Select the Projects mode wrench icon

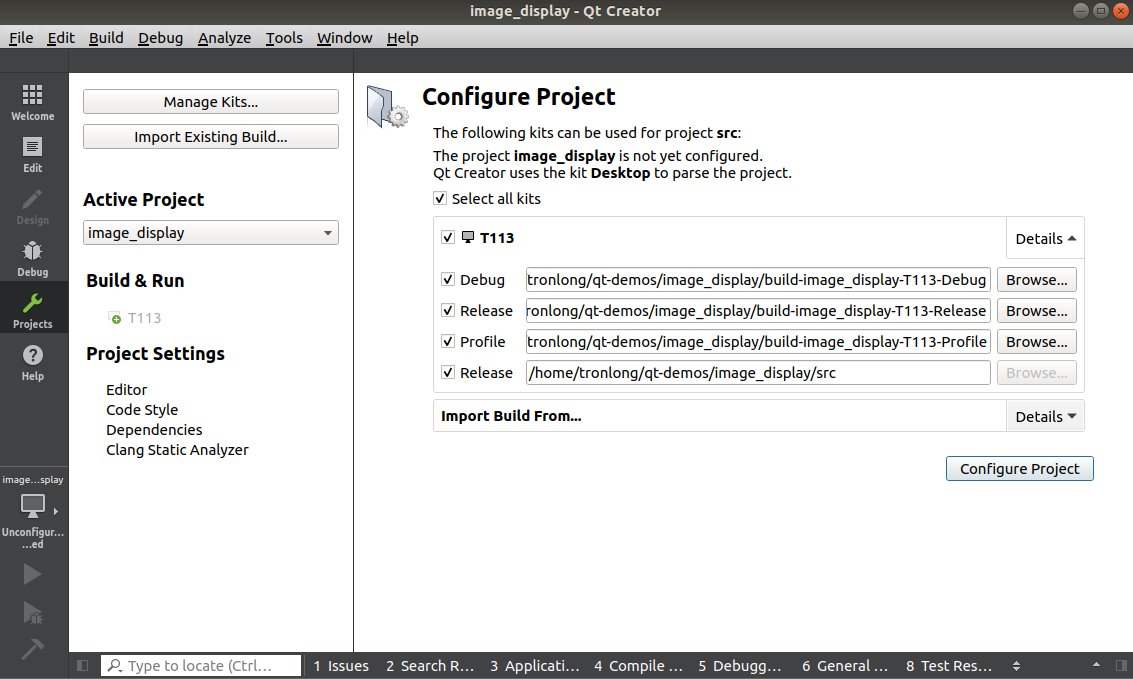click(x=33, y=303)
